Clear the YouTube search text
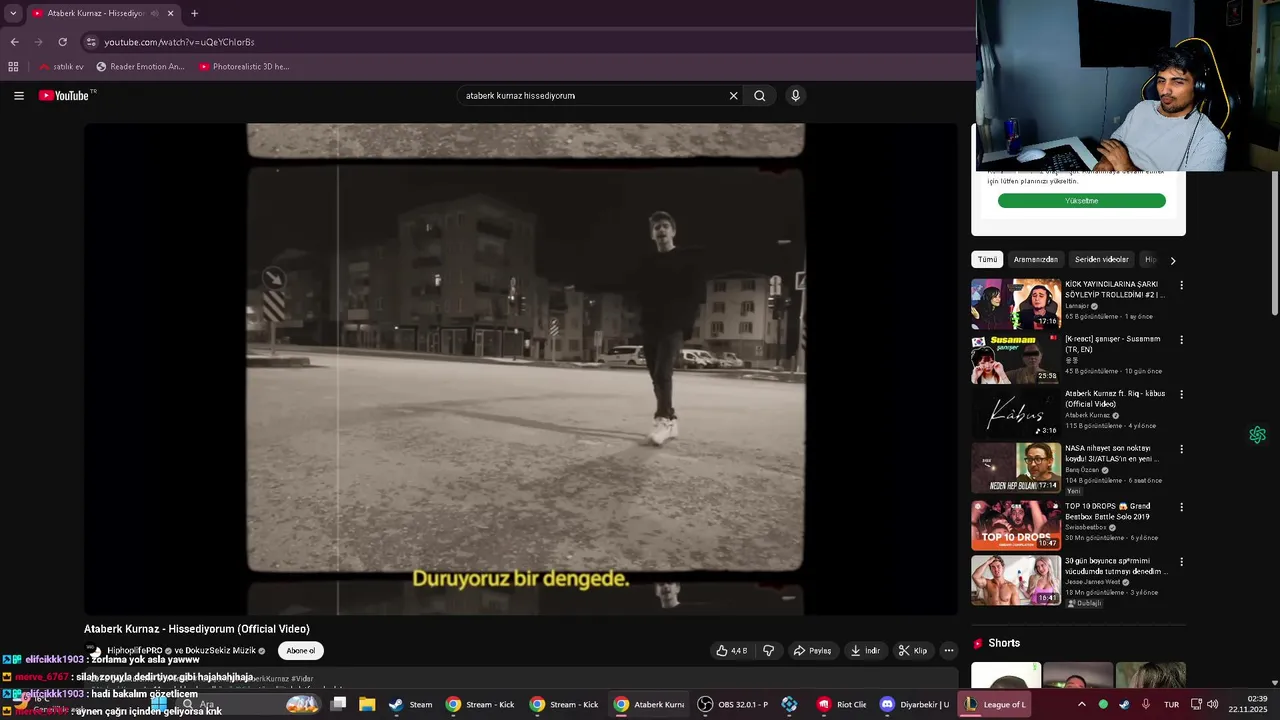 pos(733,96)
